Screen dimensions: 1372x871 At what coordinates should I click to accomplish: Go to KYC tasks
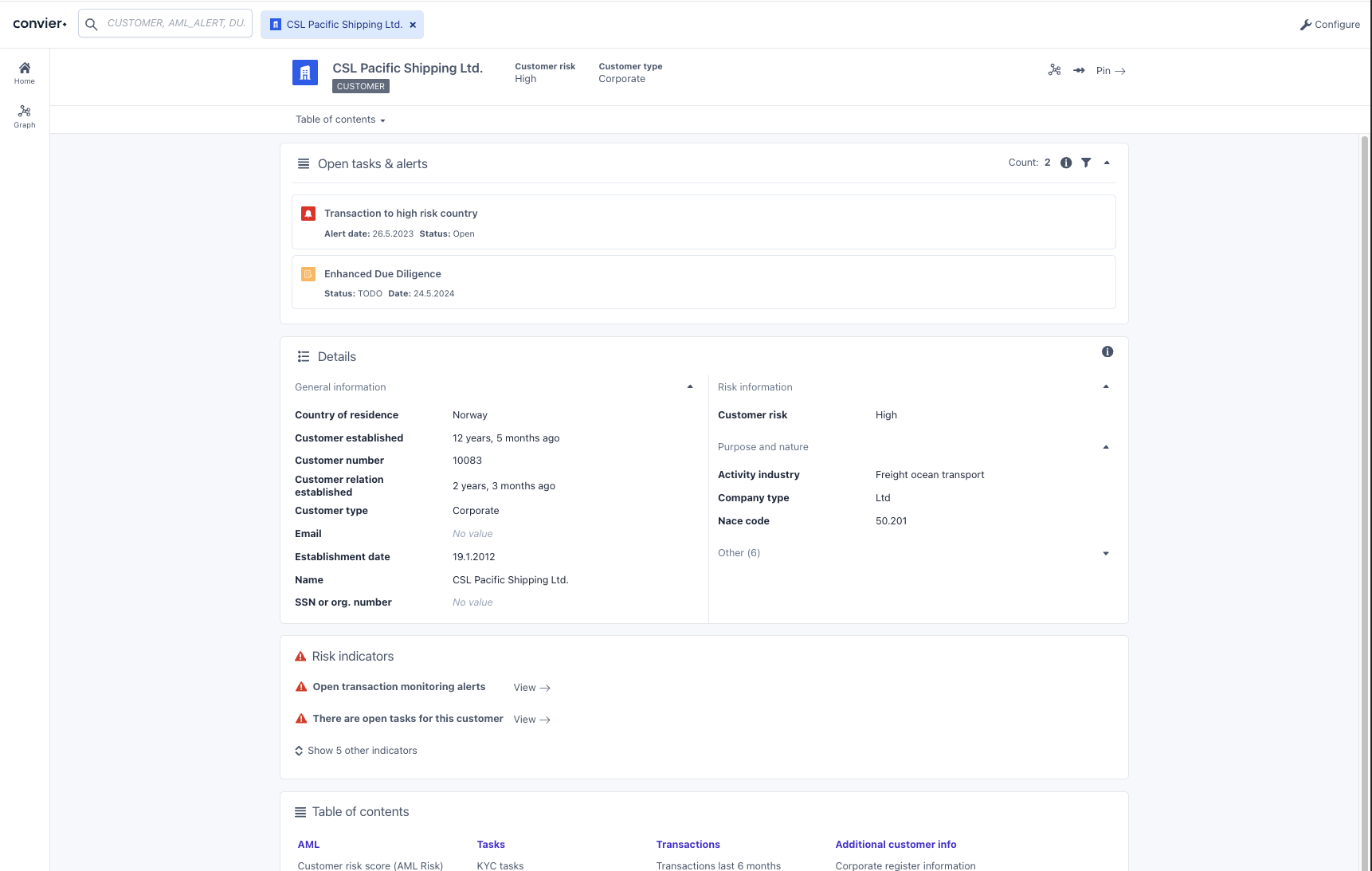pyautogui.click(x=500, y=865)
